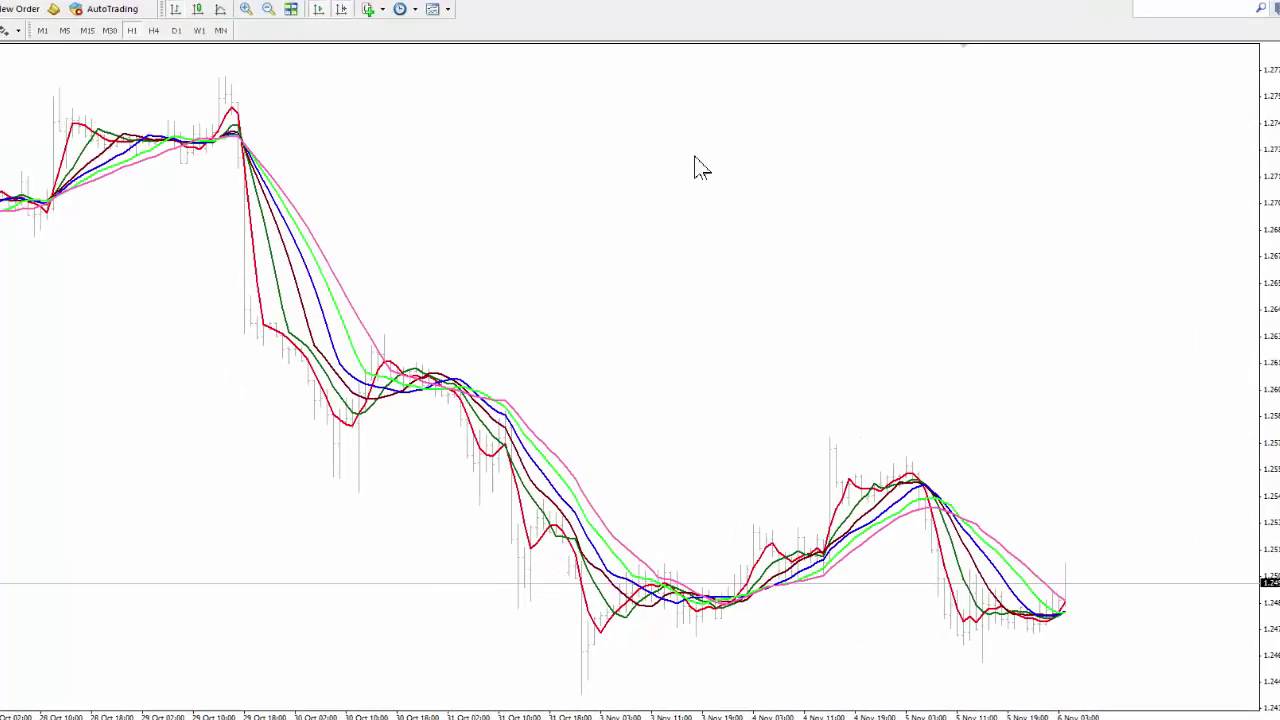Open the Periods clock dropdown arrow
This screenshot has height=720, width=1280.
pyautogui.click(x=414, y=9)
